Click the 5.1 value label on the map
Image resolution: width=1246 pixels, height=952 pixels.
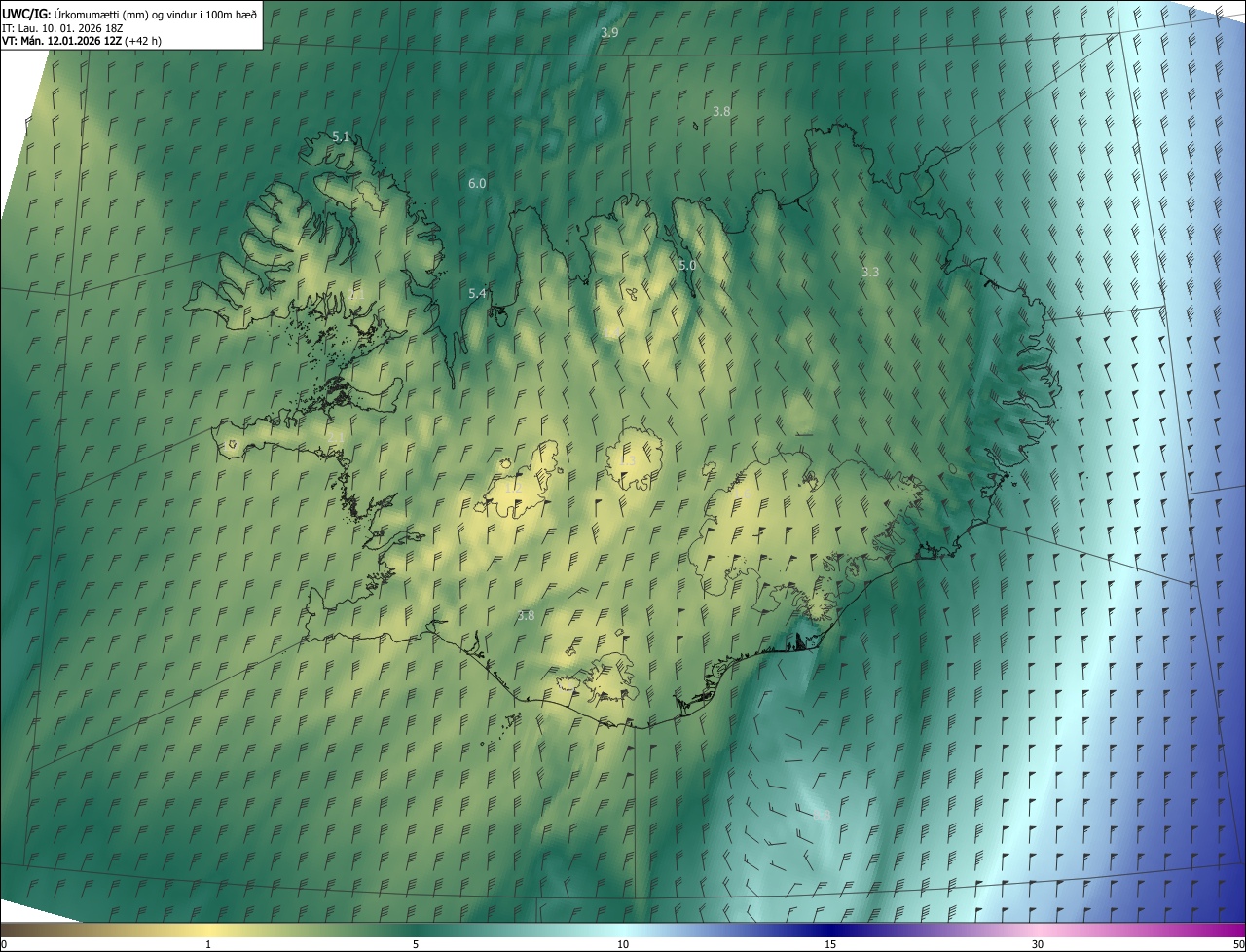(x=341, y=137)
